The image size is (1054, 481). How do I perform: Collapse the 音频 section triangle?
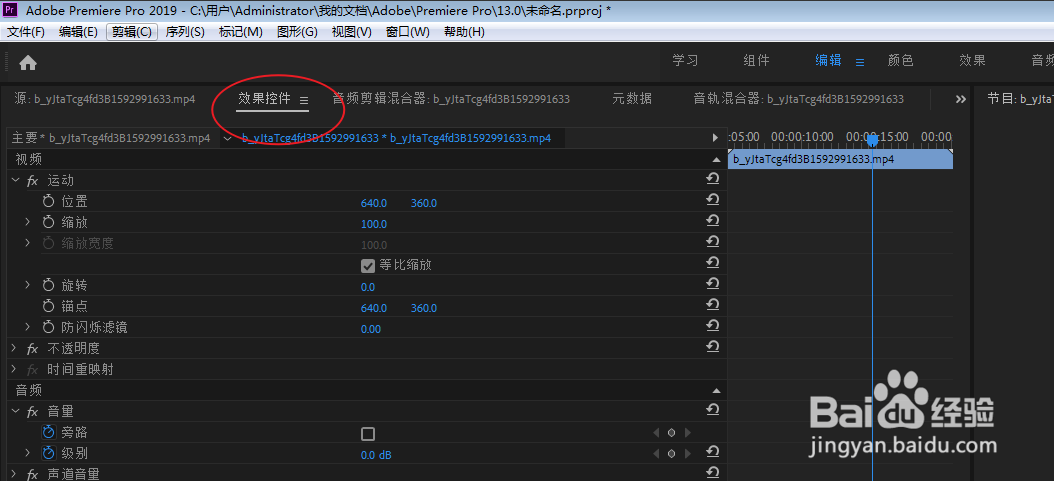click(716, 390)
